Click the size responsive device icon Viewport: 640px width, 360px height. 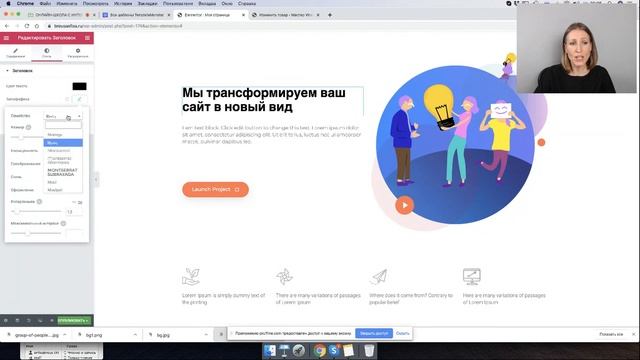coord(29,127)
